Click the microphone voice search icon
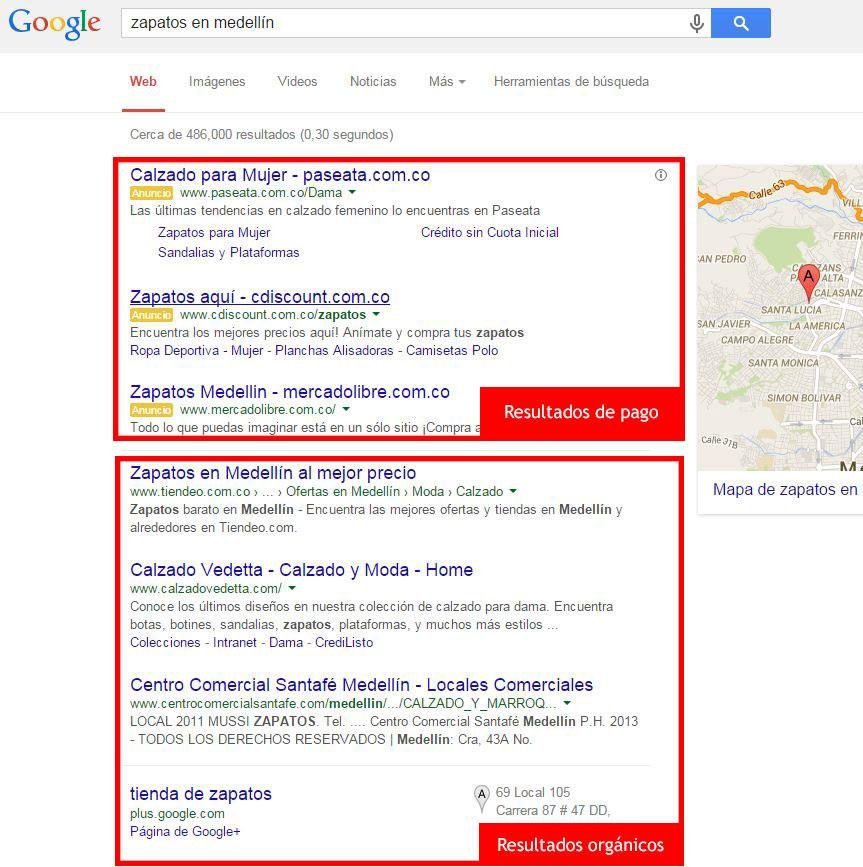Screen dimensions: 863x867 [x=697, y=23]
